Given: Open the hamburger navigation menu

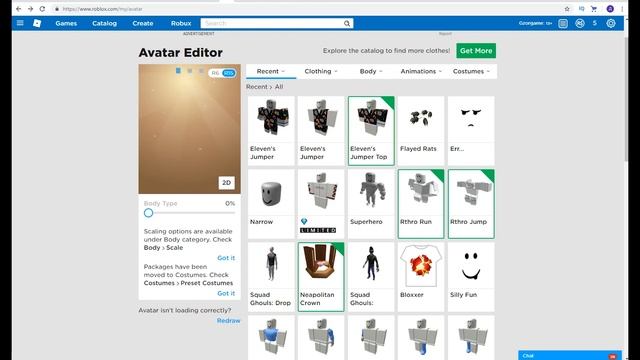Looking at the screenshot, I should point(20,23).
